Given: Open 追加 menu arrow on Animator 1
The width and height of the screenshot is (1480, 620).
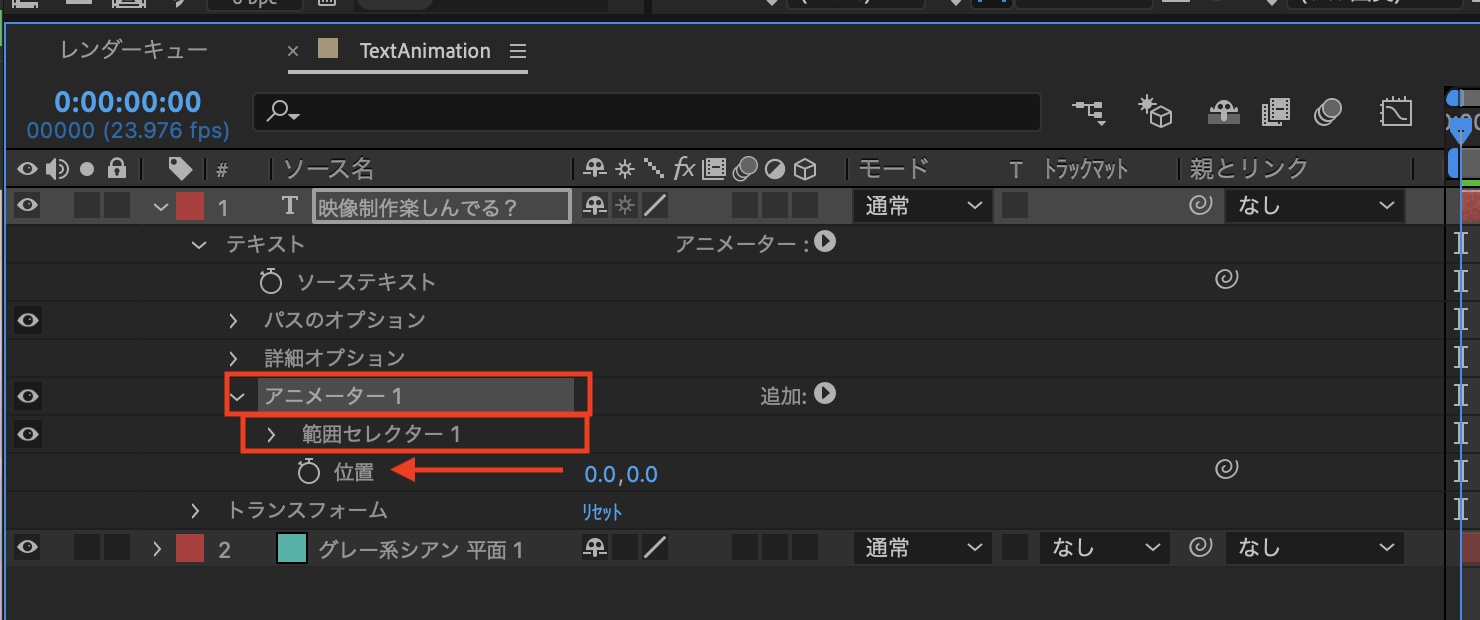Looking at the screenshot, I should click(825, 394).
